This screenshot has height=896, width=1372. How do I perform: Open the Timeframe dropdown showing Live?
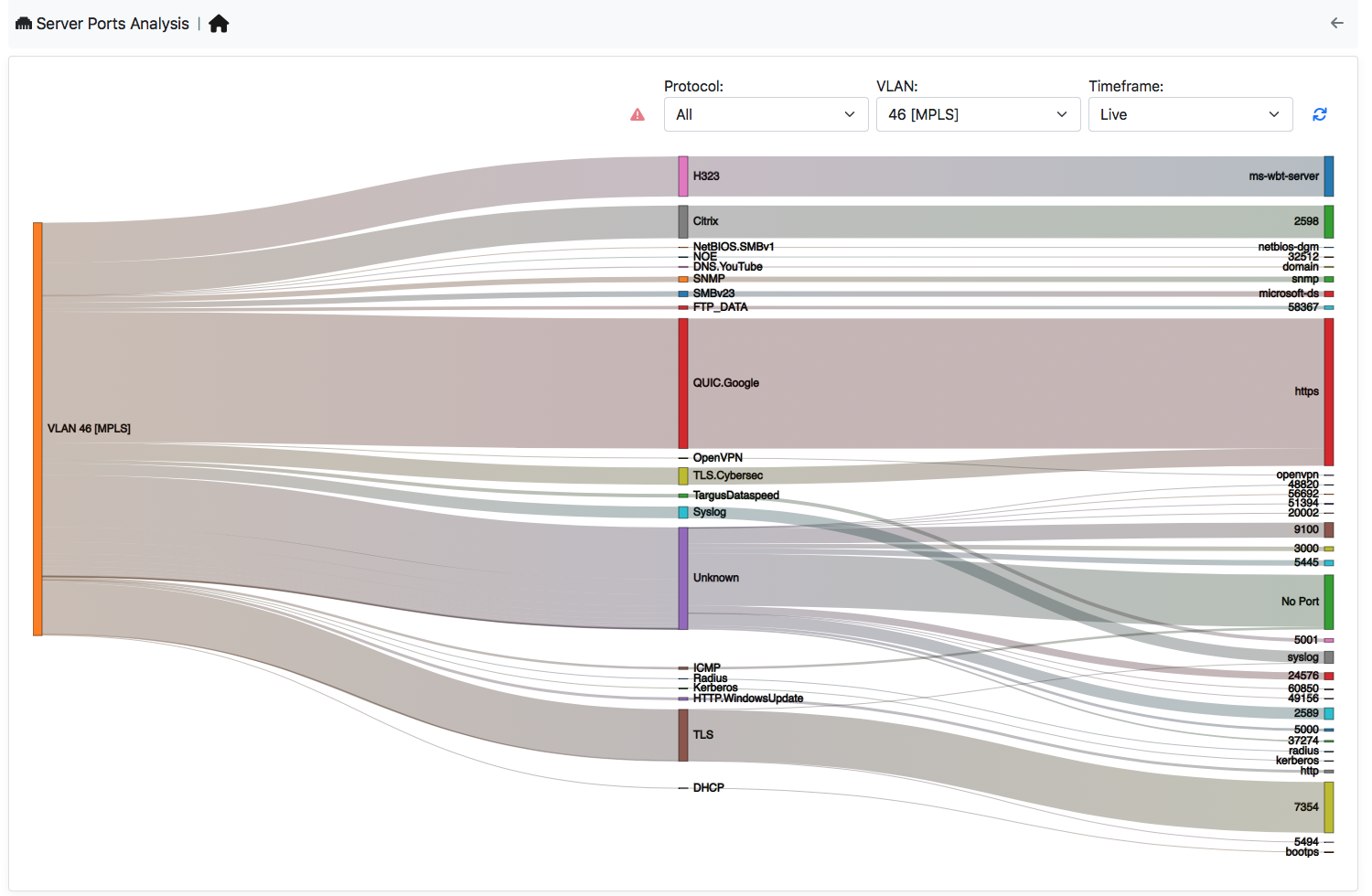(1190, 113)
